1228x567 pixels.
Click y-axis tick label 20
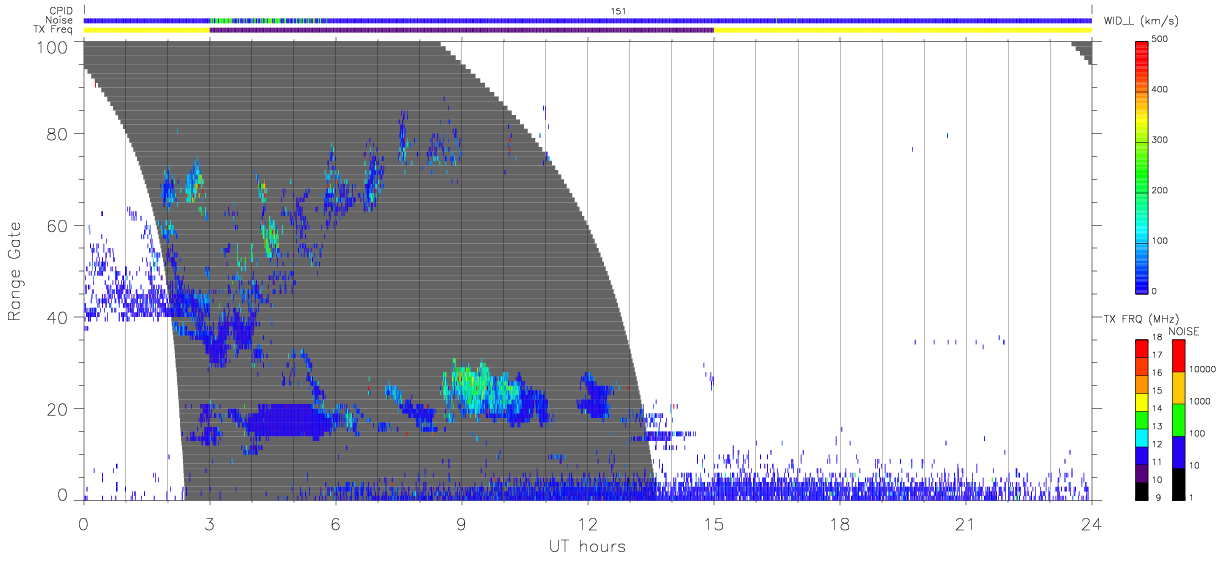[x=57, y=410]
